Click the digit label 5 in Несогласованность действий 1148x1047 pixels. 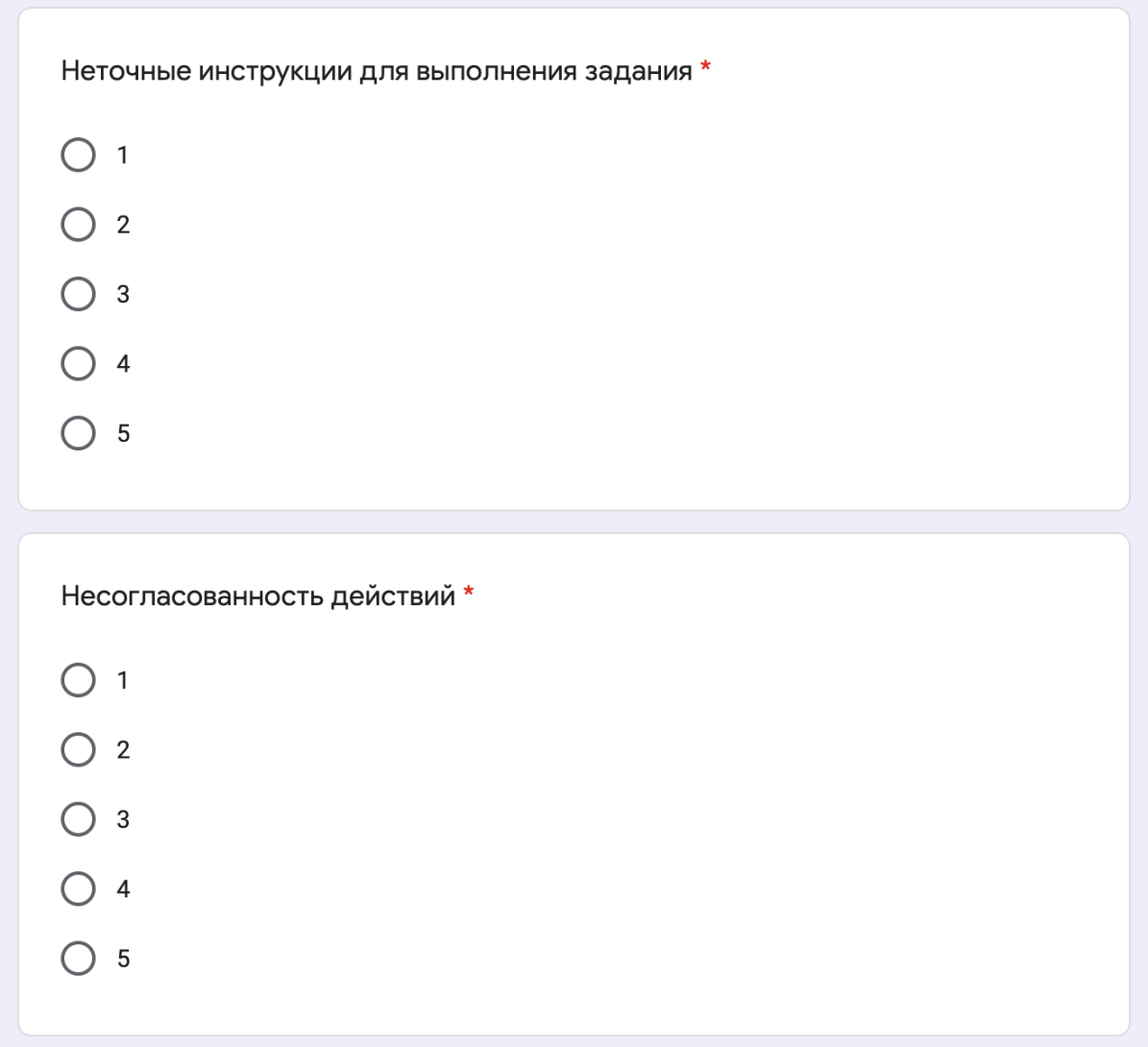[123, 959]
